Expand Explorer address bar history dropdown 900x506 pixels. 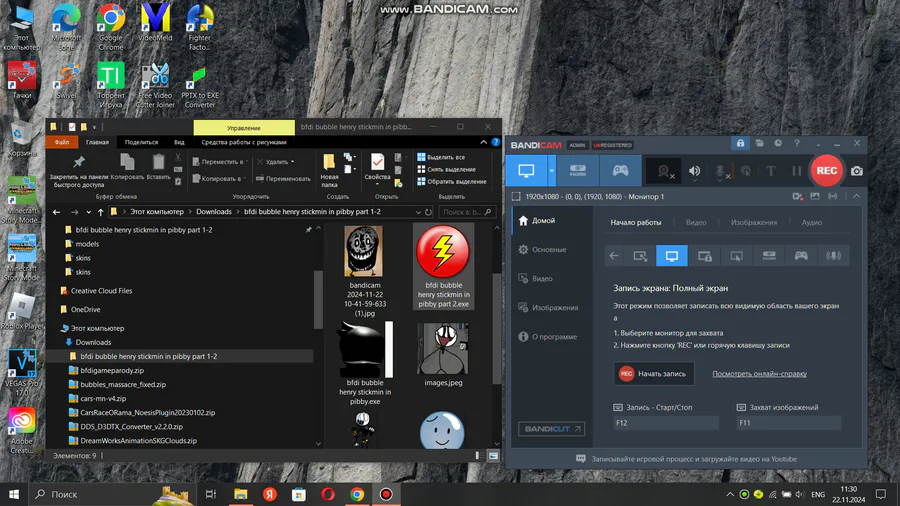coord(418,212)
